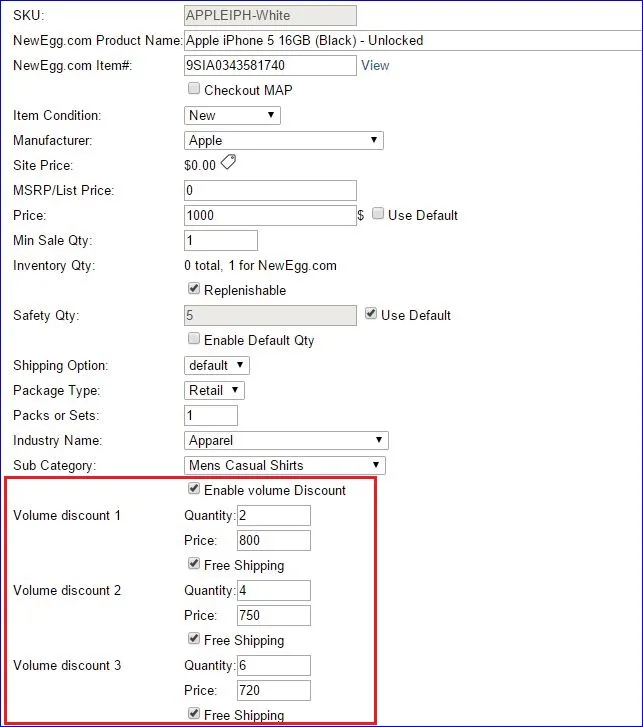Click Volume discount 1 Price field
The height and width of the screenshot is (727, 643).
tap(274, 541)
